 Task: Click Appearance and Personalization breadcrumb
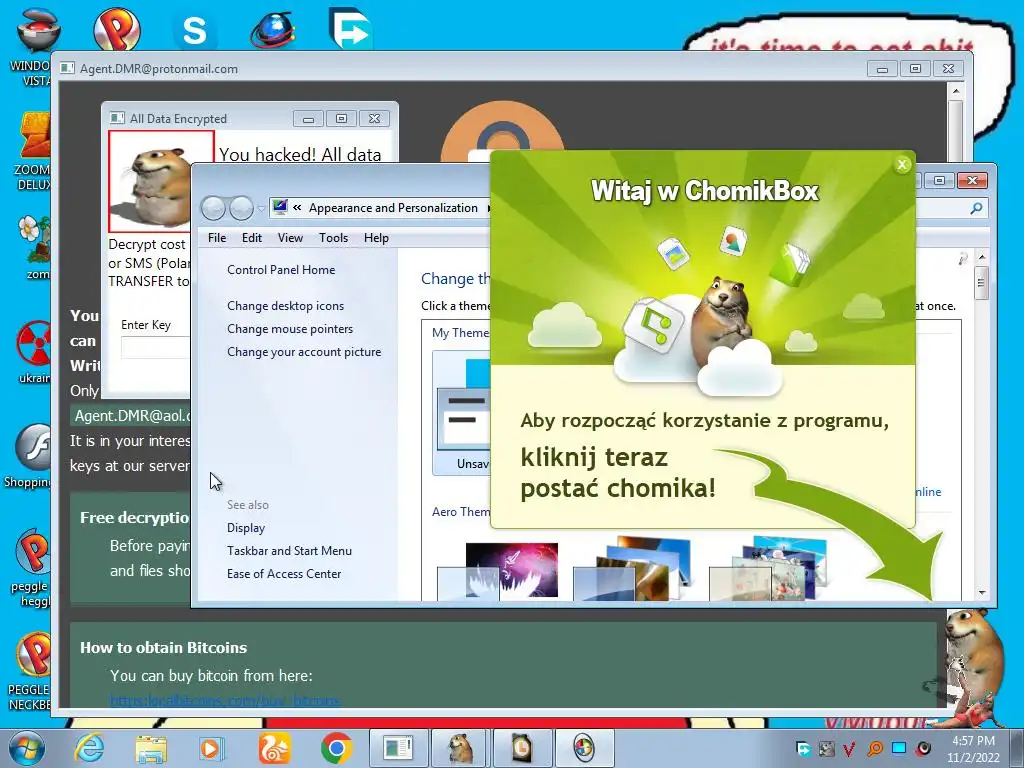[393, 208]
